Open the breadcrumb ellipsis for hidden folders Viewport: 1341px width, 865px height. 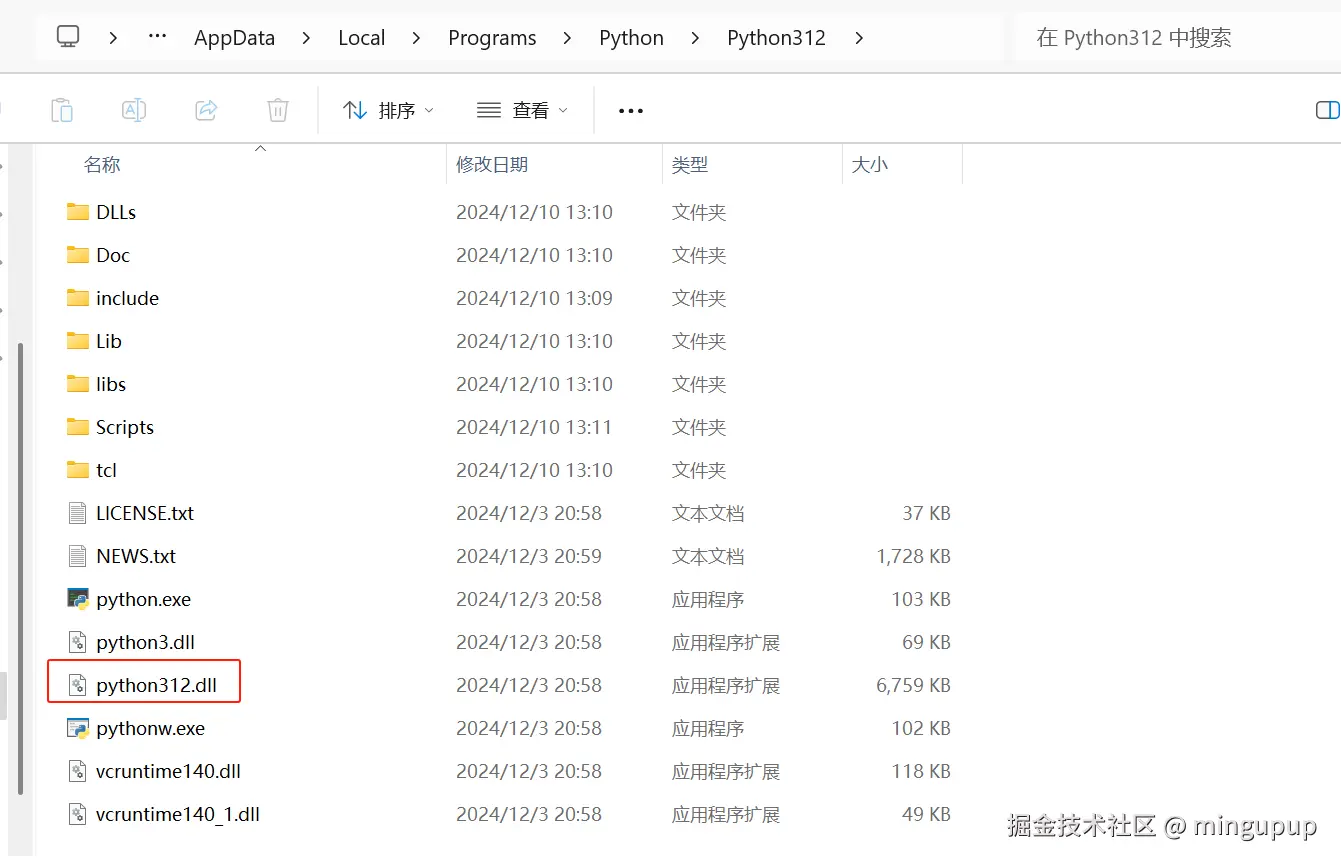pos(157,37)
